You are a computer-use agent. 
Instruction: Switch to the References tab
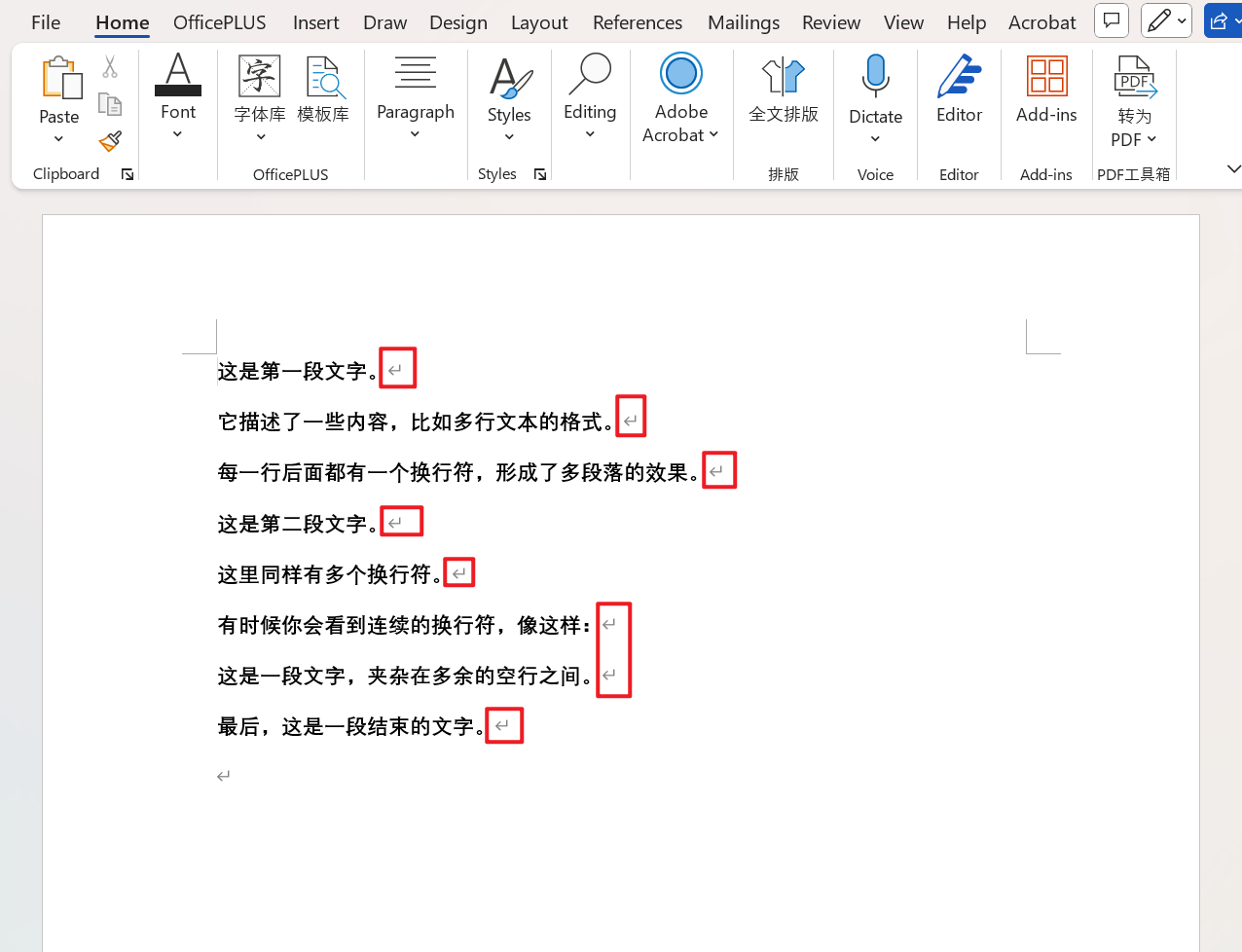(x=638, y=21)
